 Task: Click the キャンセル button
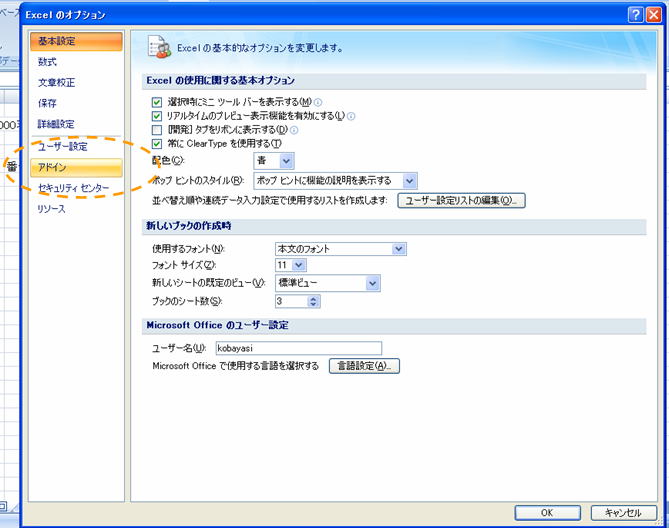(623, 513)
